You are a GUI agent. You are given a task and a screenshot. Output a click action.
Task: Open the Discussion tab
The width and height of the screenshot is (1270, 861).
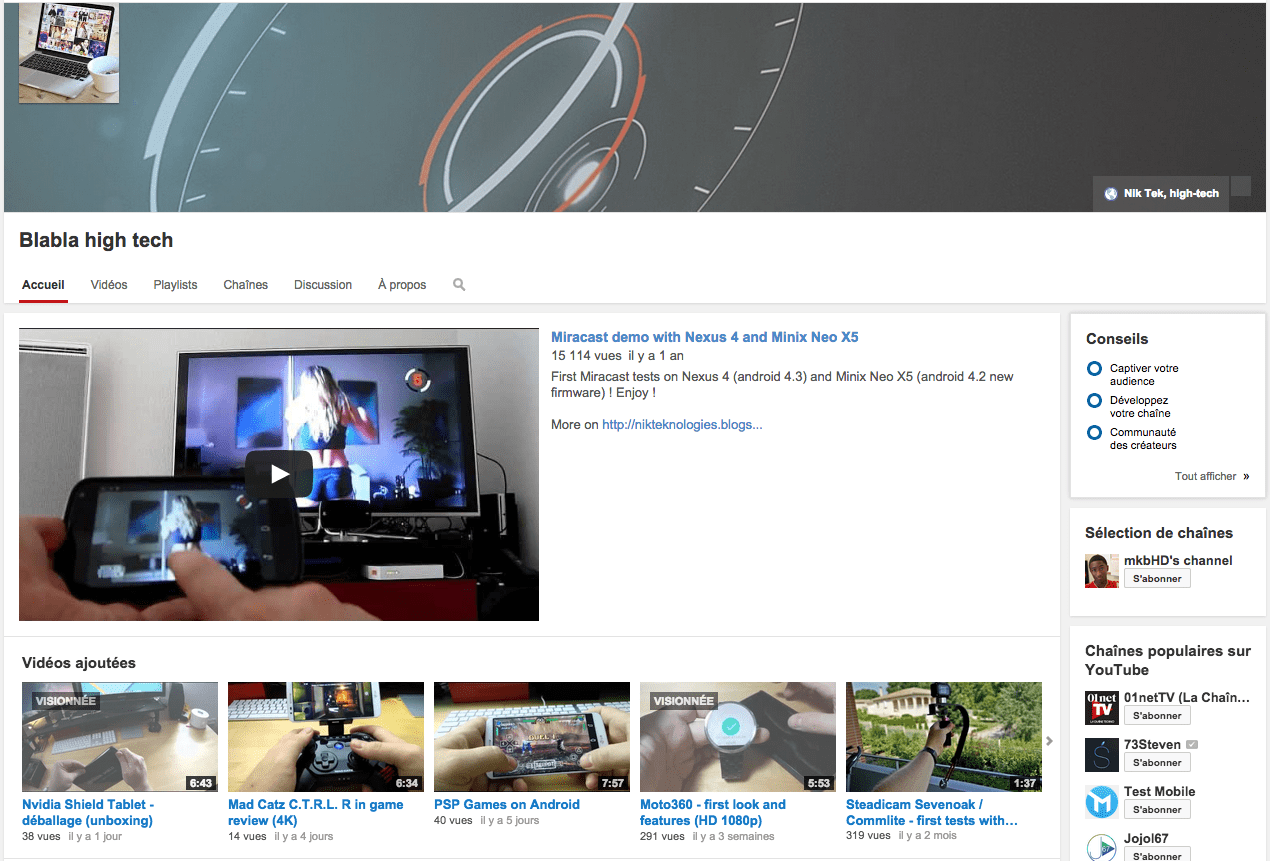(323, 285)
